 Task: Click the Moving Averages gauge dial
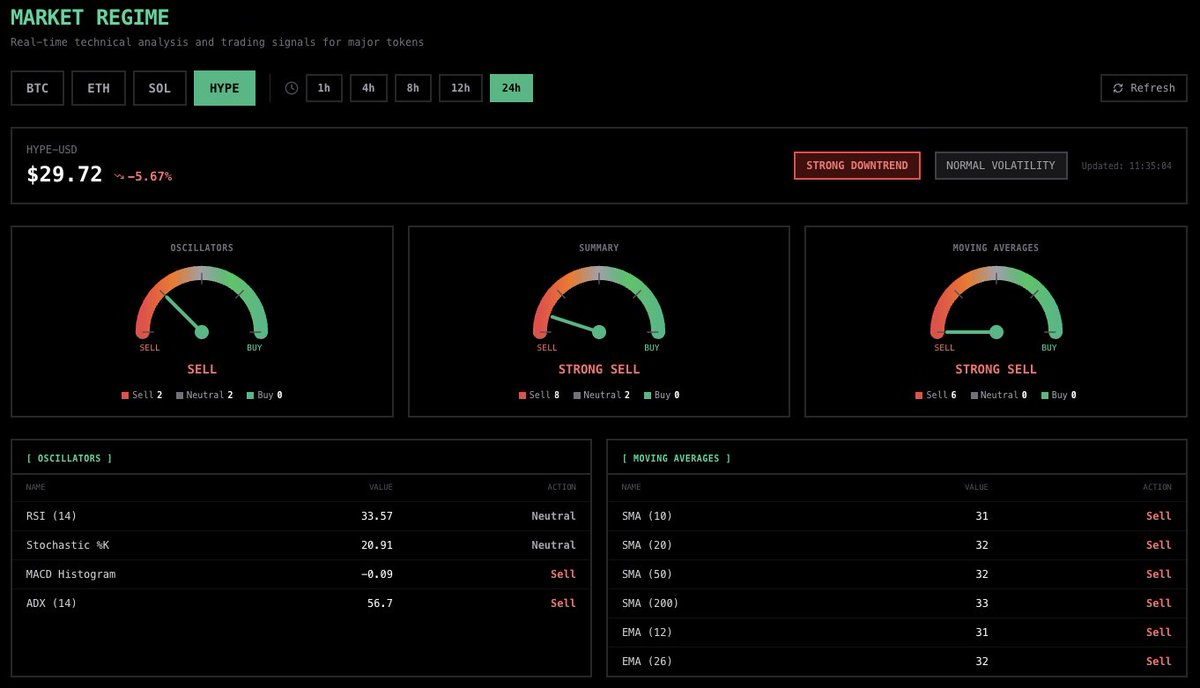pyautogui.click(x=996, y=302)
